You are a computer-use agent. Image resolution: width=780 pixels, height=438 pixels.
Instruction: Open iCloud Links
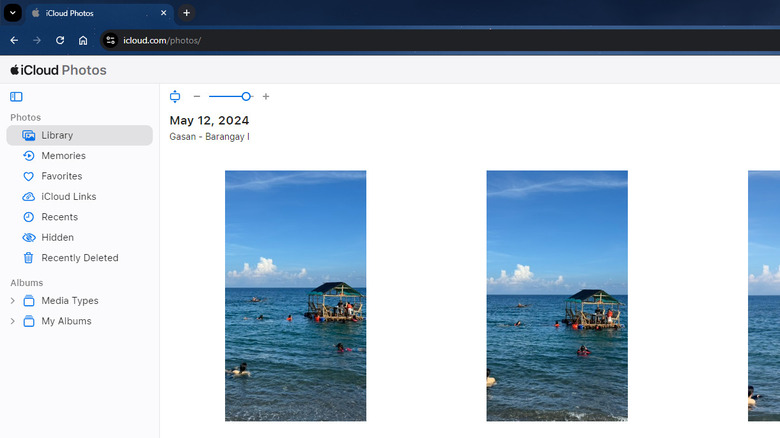pos(68,197)
